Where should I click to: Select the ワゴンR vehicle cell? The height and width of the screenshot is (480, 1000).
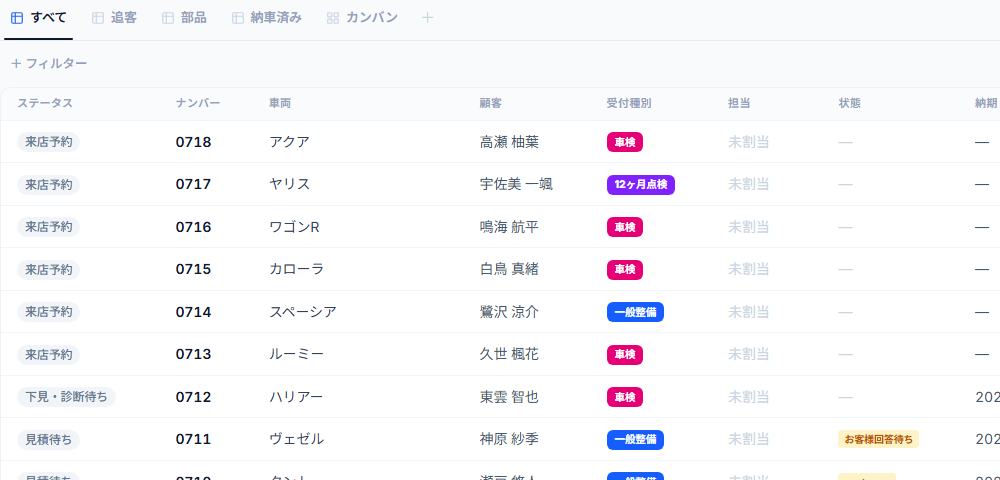point(294,227)
